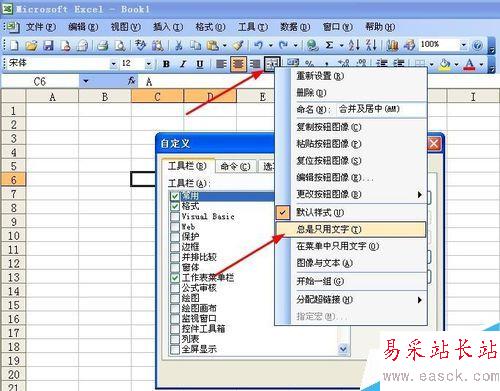The width and height of the screenshot is (500, 391).
Task: Click the Cut scissors icon
Action: tap(178, 45)
